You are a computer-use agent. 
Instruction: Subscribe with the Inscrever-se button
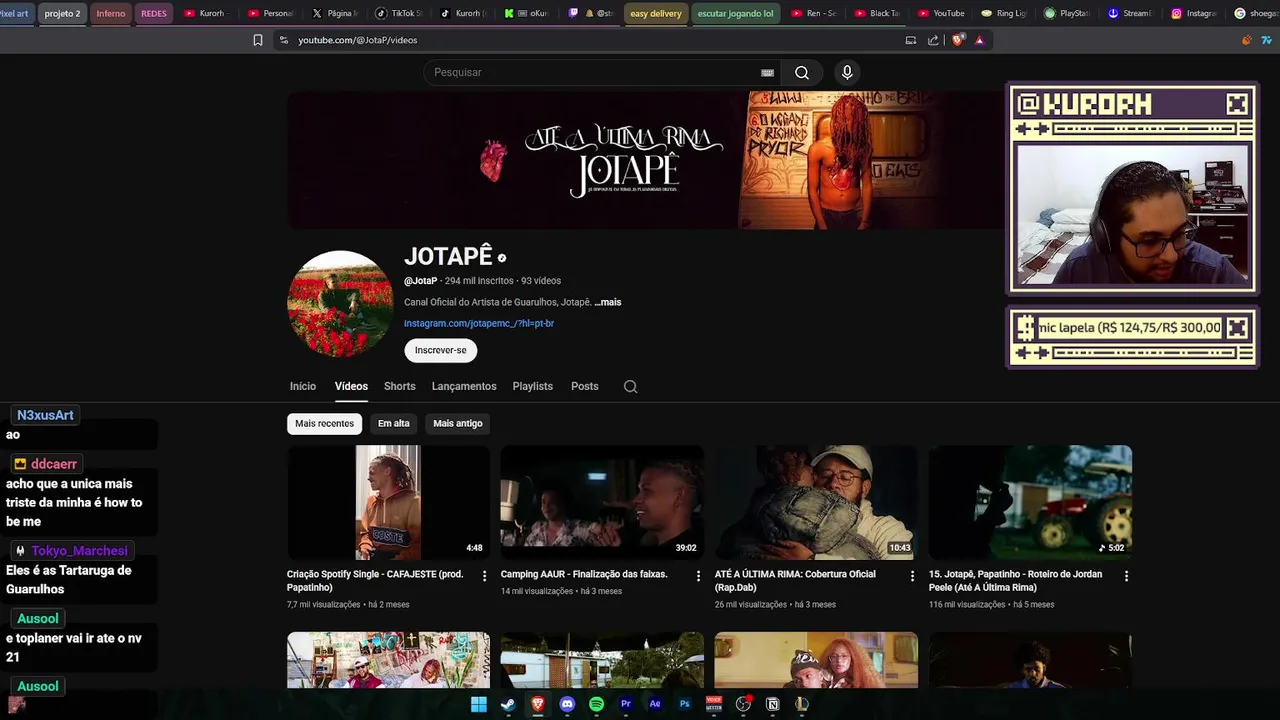tap(441, 350)
